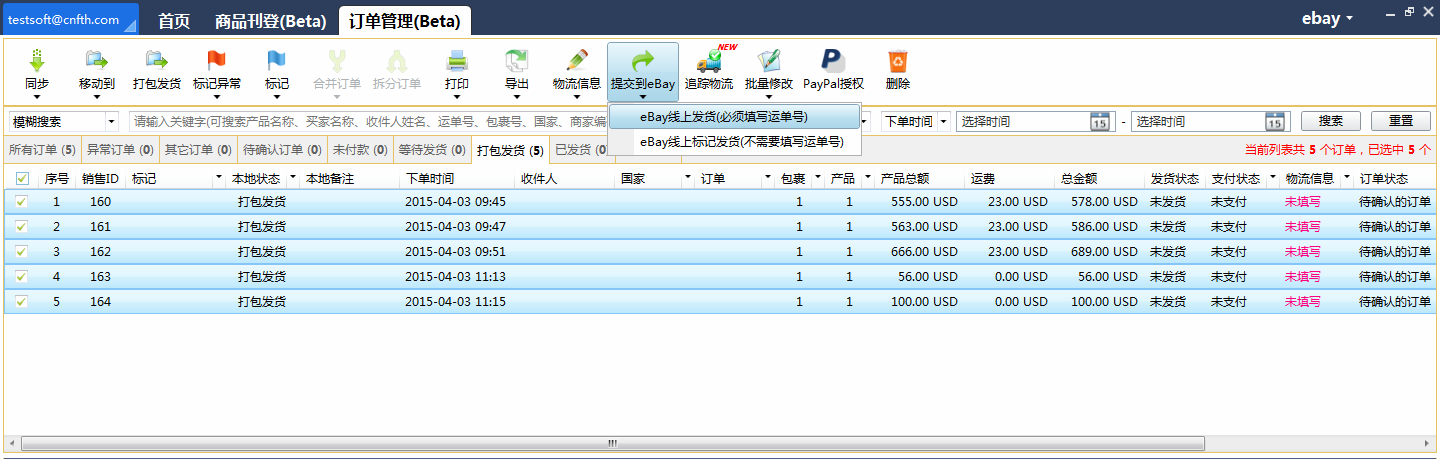This screenshot has height=459, width=1440.
Task: Open the 国家 column filter arrow
Action: [x=687, y=178]
